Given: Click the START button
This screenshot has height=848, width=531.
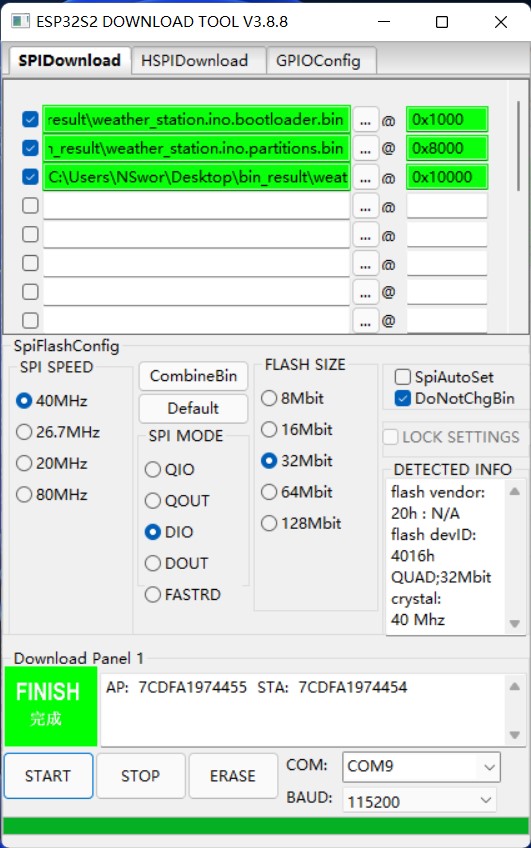Looking at the screenshot, I should [48, 776].
